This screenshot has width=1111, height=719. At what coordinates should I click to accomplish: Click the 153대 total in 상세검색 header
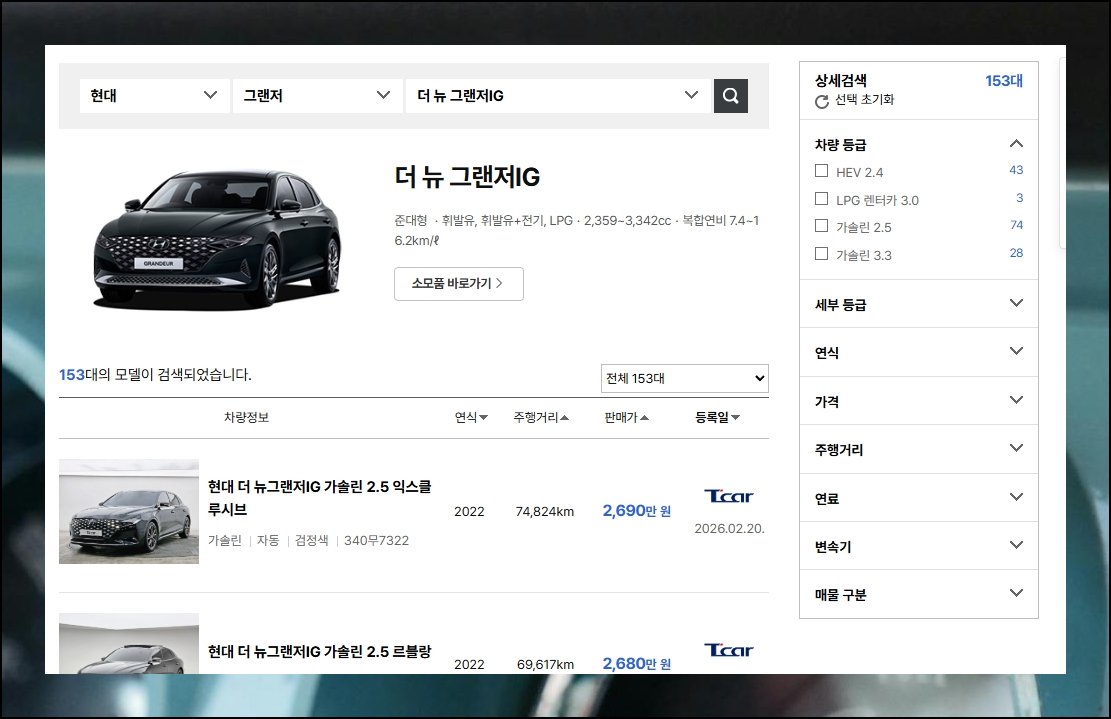(1004, 81)
